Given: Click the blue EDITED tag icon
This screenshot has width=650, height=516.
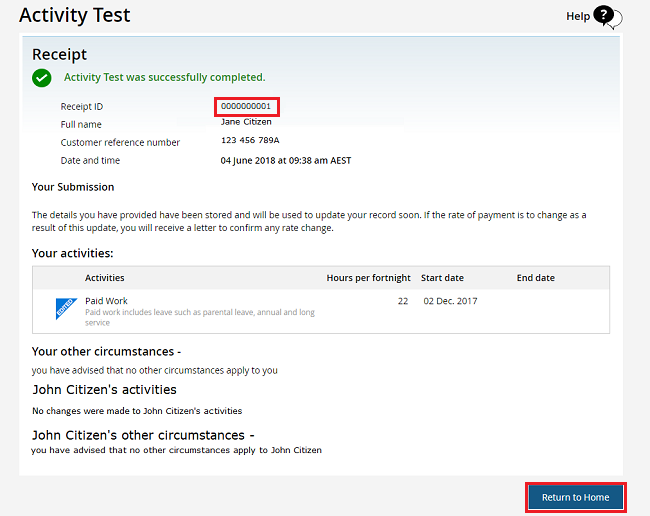Looking at the screenshot, I should pos(66,309).
